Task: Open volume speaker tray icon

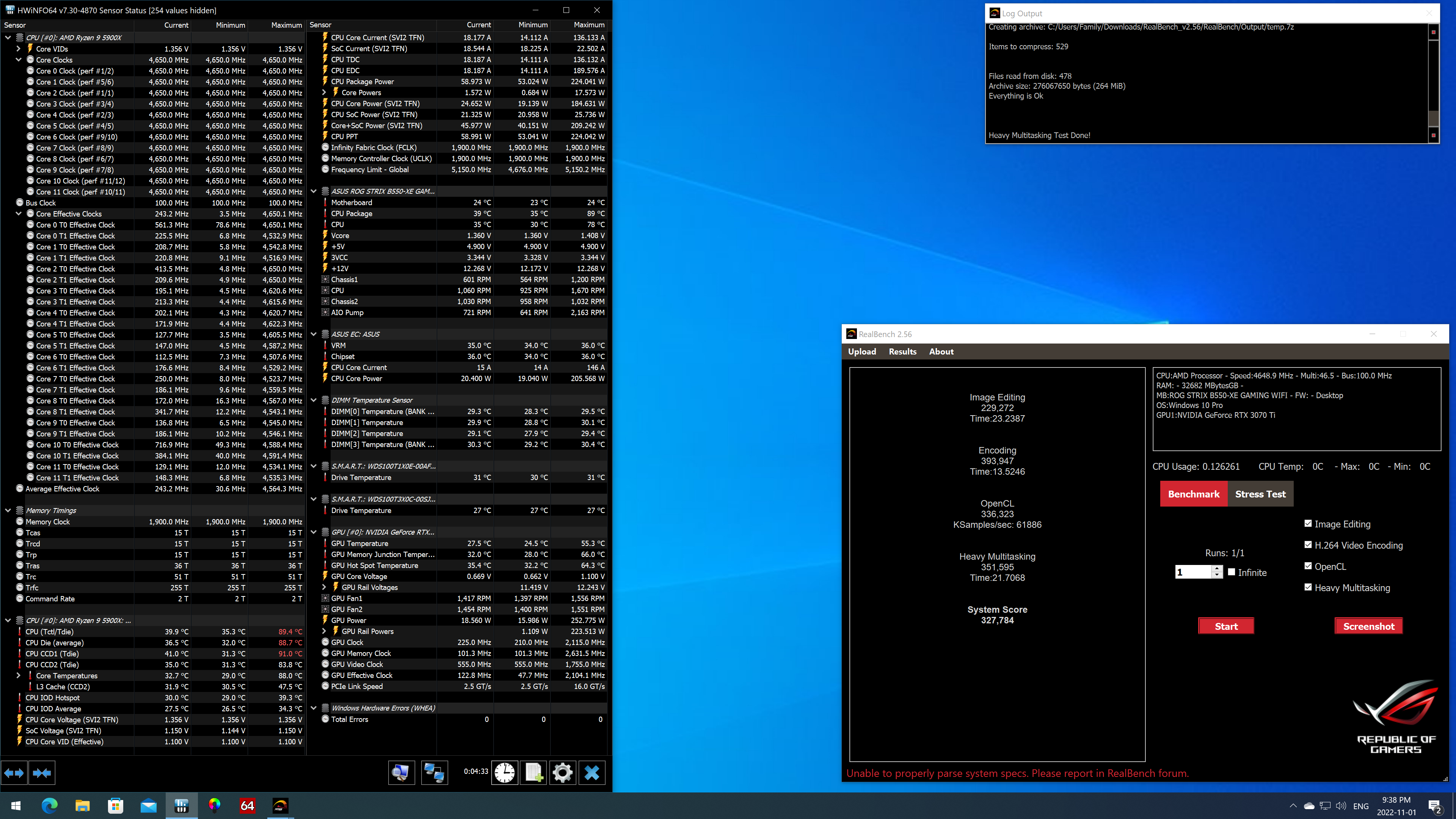Action: point(1341,806)
